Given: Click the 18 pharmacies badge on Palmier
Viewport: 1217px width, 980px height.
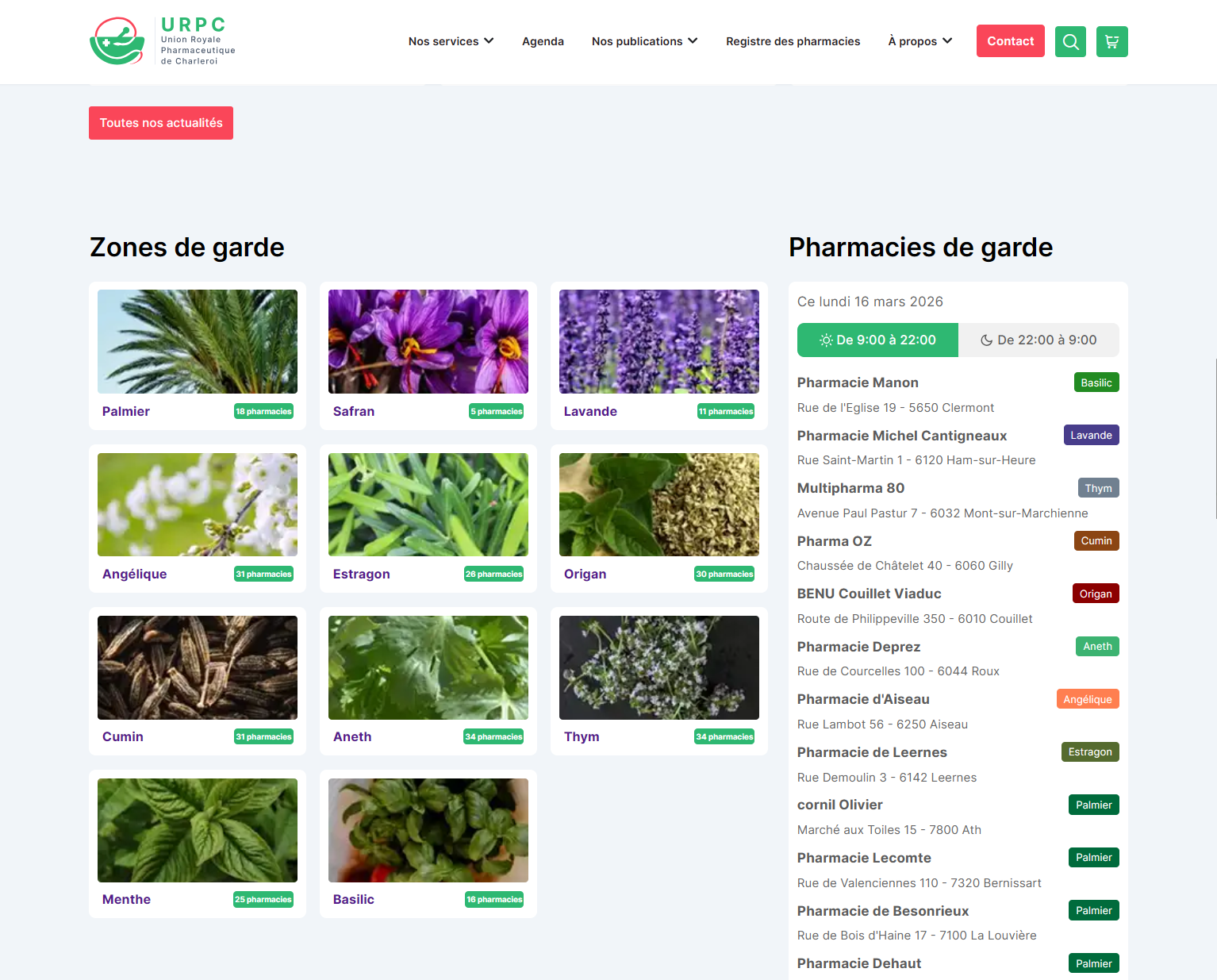Looking at the screenshot, I should pyautogui.click(x=263, y=411).
